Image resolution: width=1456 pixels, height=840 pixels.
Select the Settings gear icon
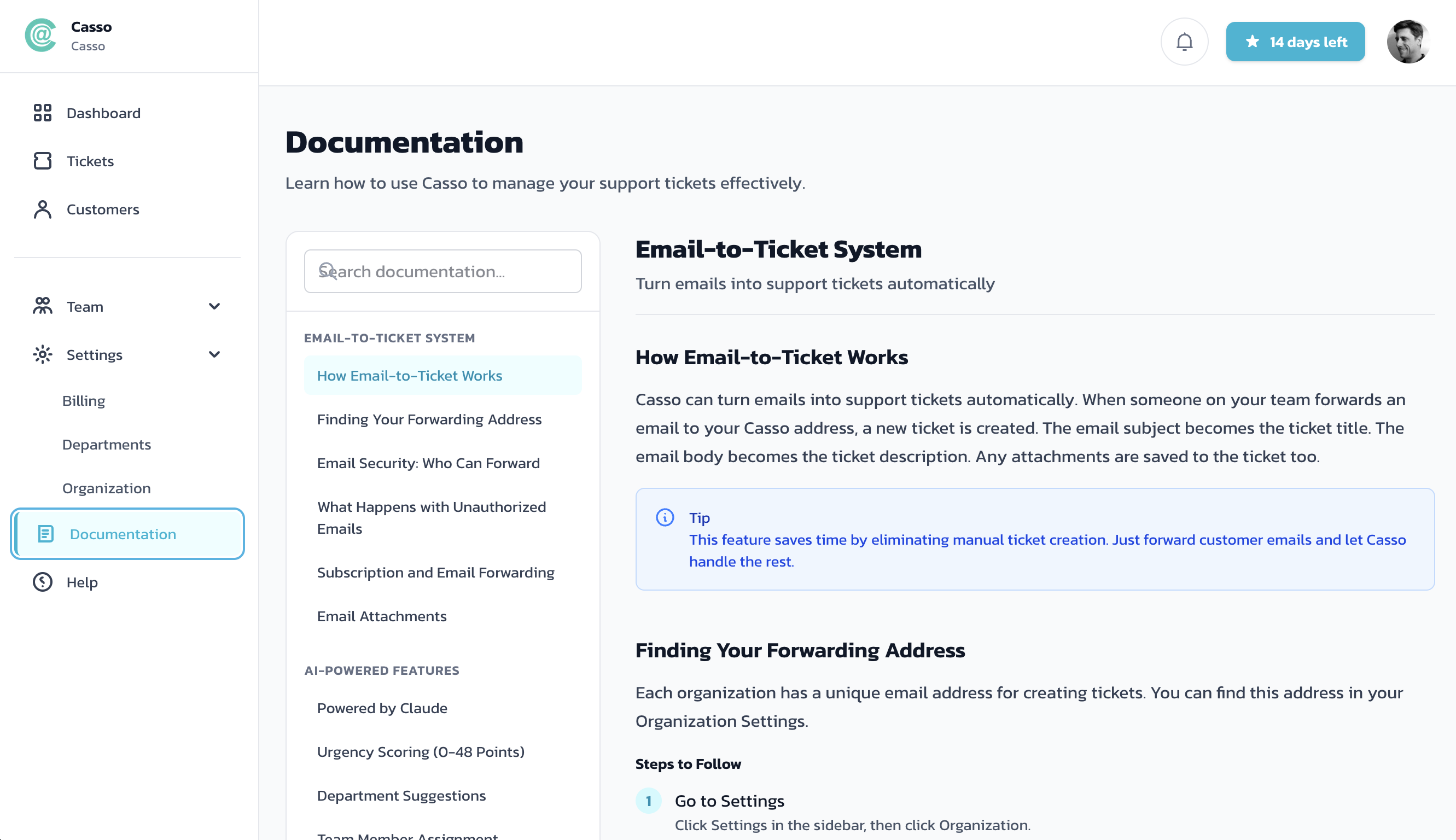pos(42,355)
